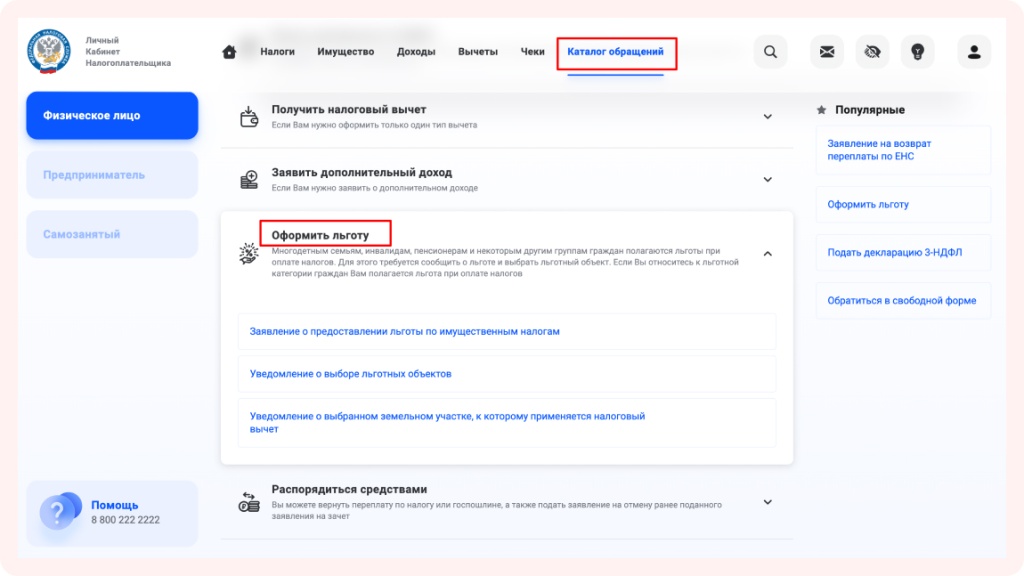Open the user profile icon
The width and height of the screenshot is (1024, 576).
coord(974,52)
